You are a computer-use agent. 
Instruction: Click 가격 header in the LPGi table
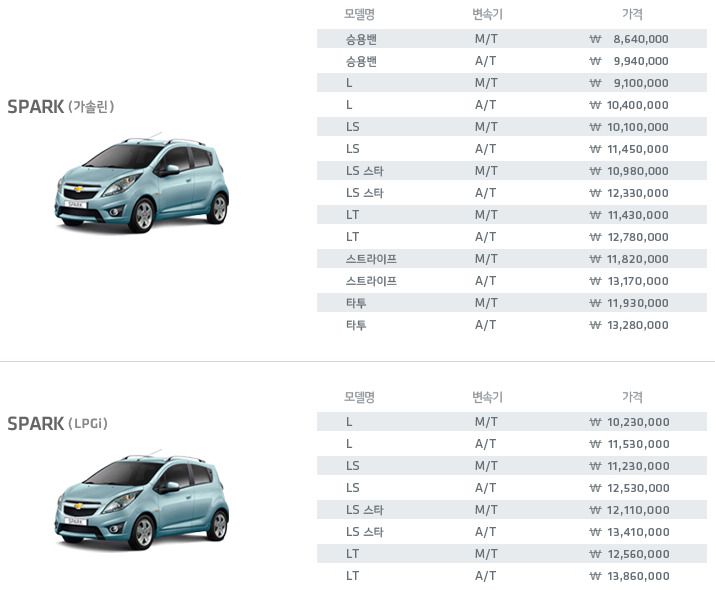(x=632, y=397)
